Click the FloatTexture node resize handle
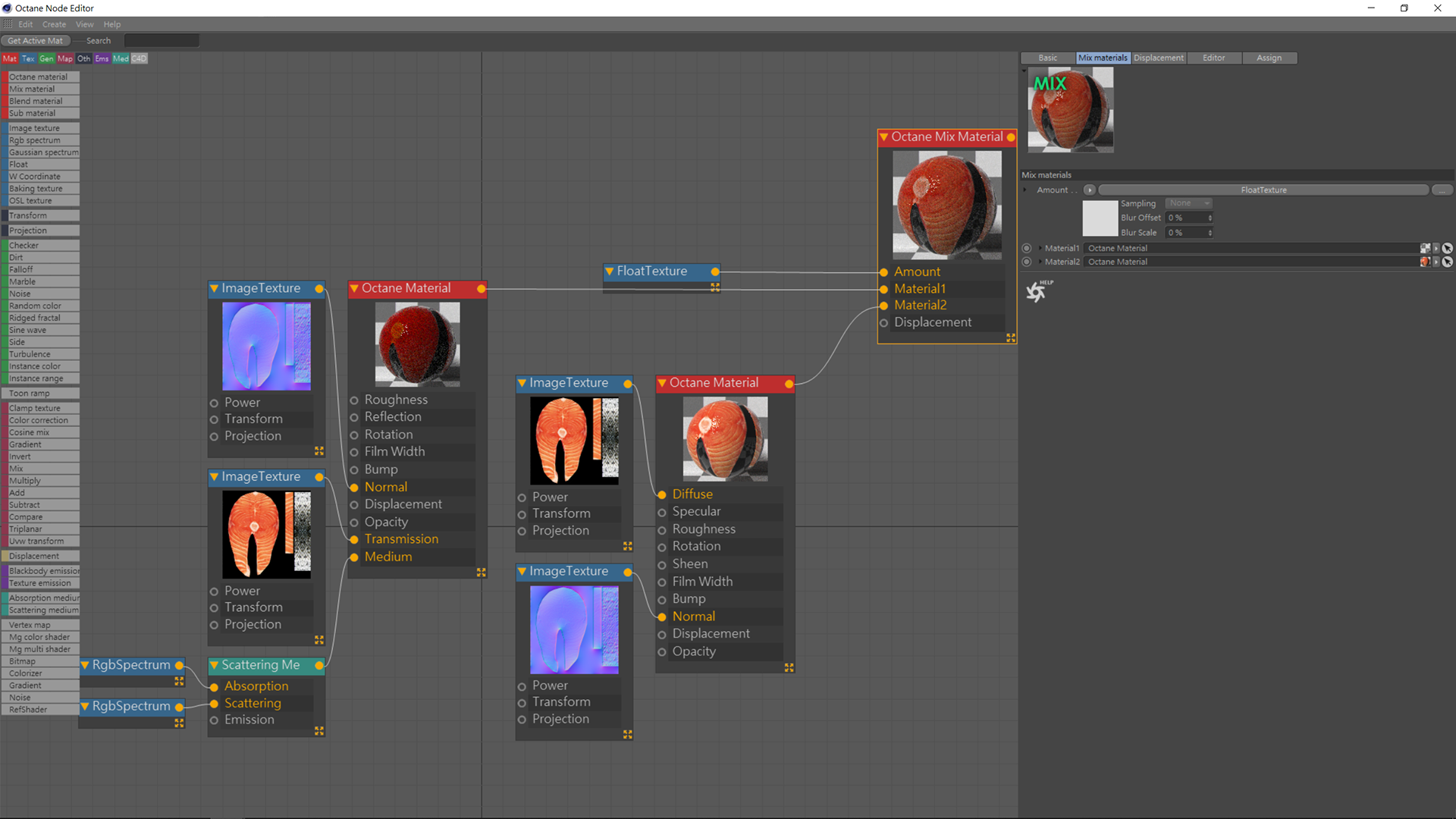Image resolution: width=1456 pixels, height=819 pixels. click(x=715, y=287)
